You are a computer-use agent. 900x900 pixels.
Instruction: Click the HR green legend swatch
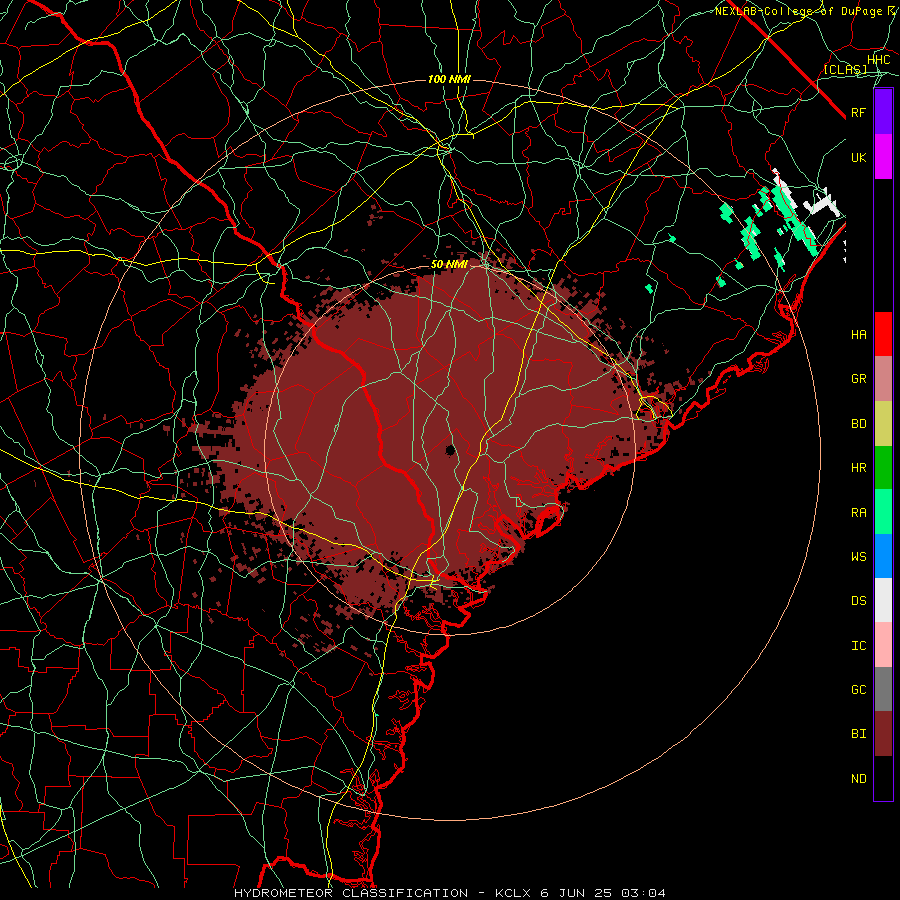883,467
